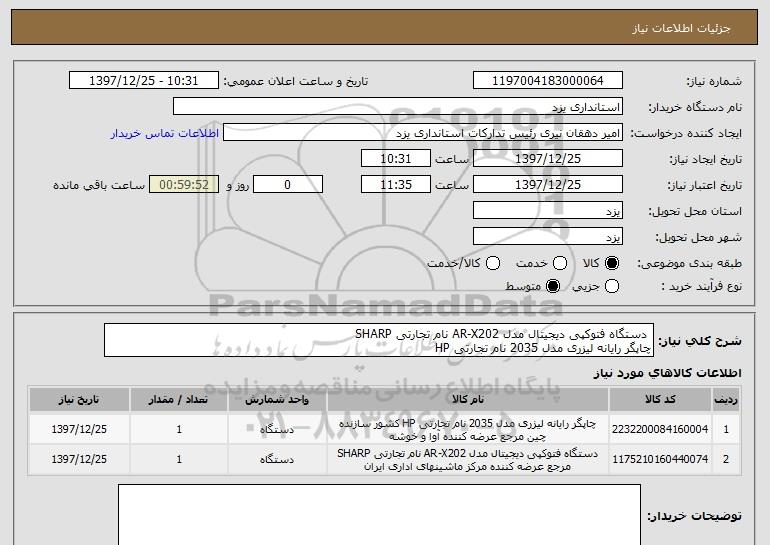Click the public announcement date field 10:31
770x545 pixels.
pos(144,81)
